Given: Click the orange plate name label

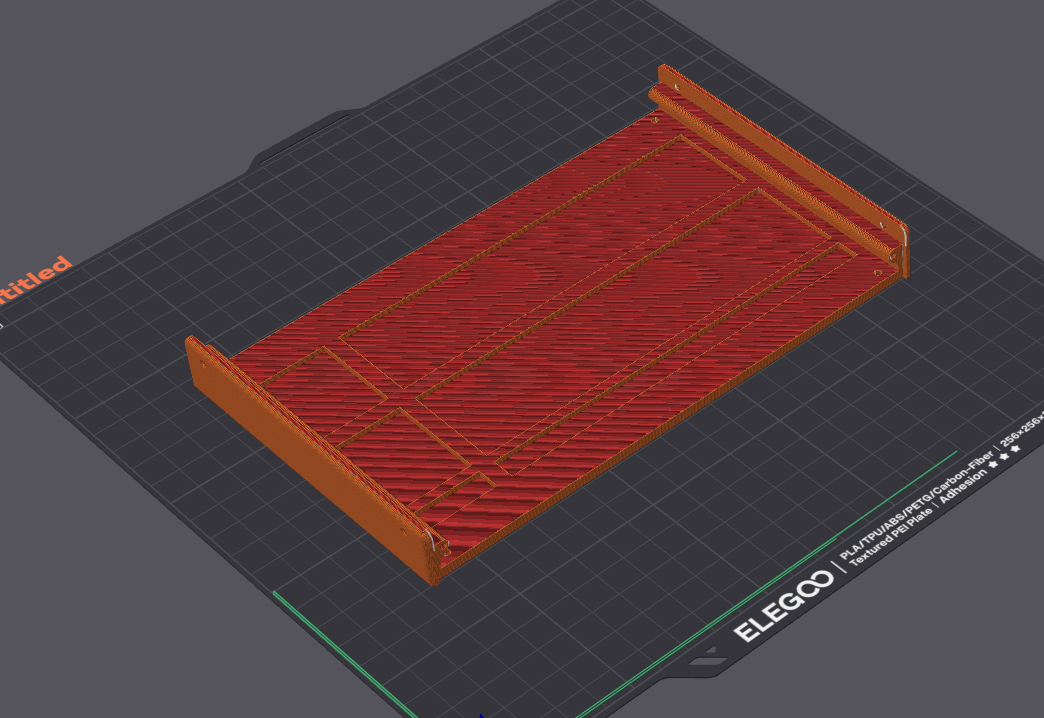Looking at the screenshot, I should [33, 280].
